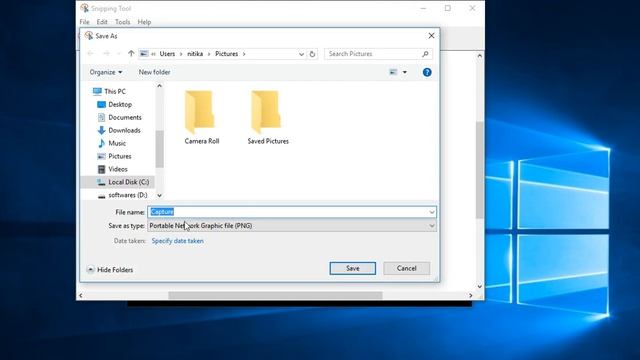Minimize the Snipping Tool window
640x360 pixels.
(423, 8)
